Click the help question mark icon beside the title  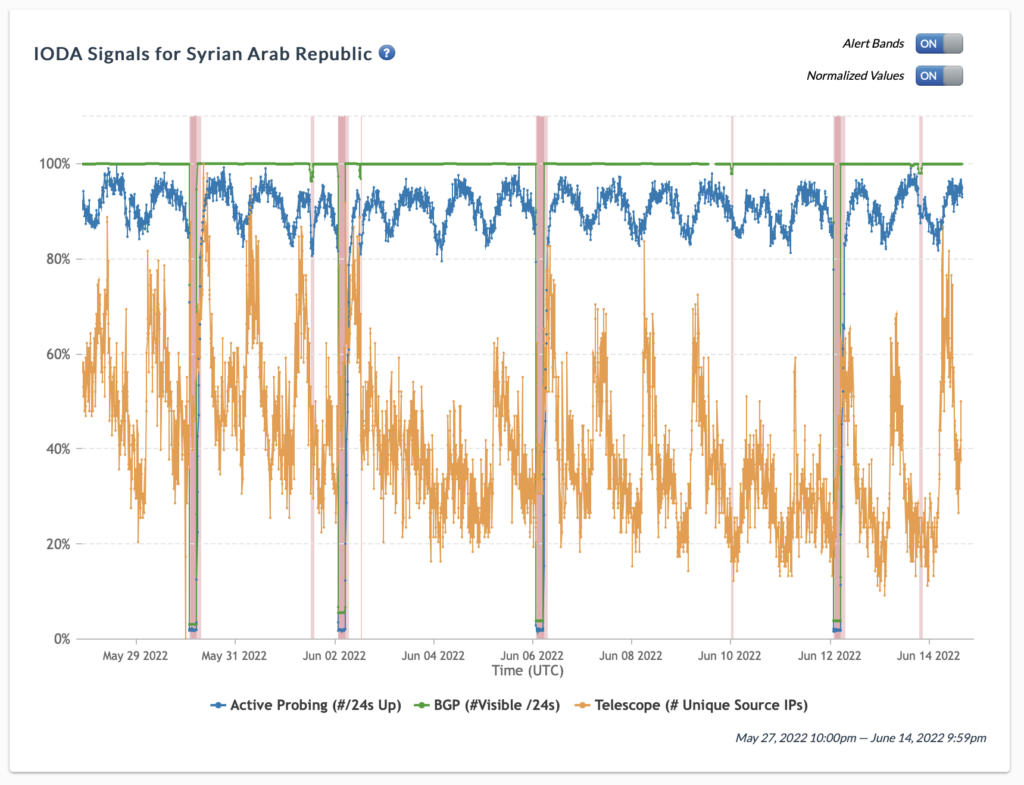(x=387, y=52)
